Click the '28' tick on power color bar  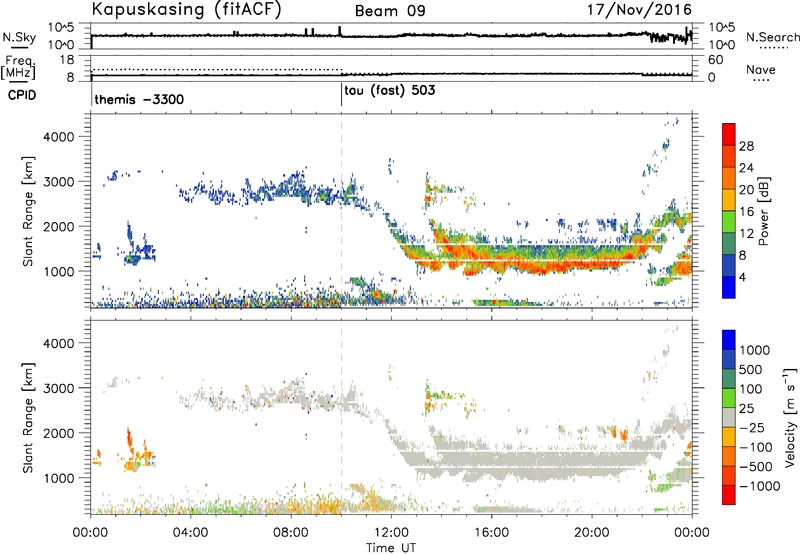point(746,146)
